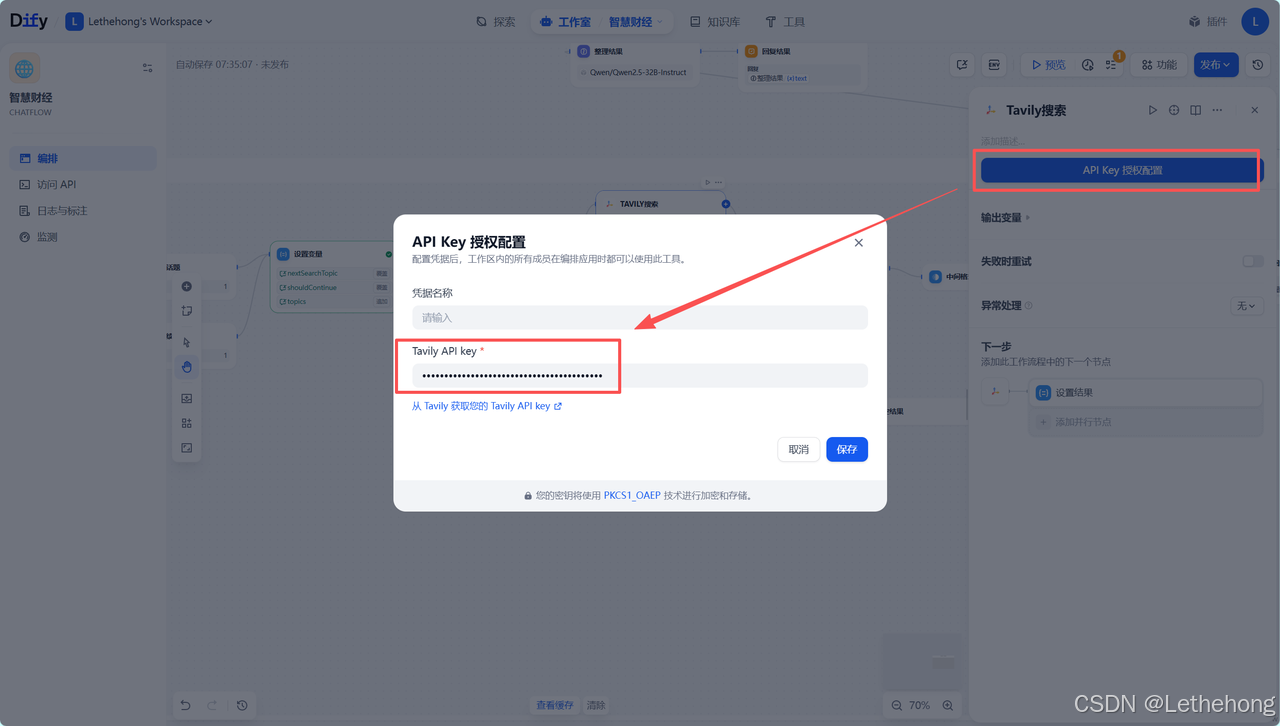Click the zoom in magnifier icon
The height and width of the screenshot is (726, 1280).
(947, 705)
